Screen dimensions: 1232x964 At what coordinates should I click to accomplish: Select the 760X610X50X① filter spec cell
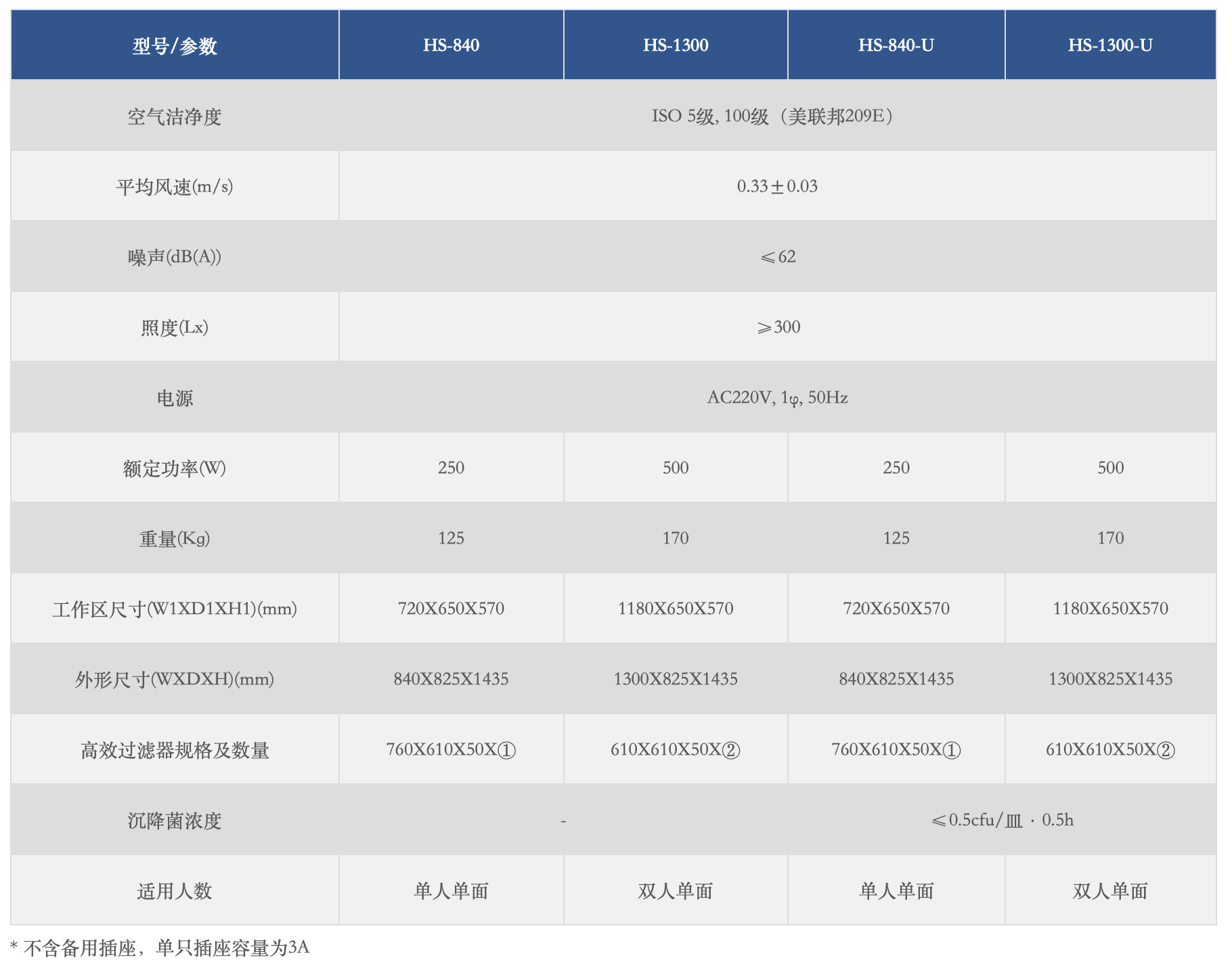click(x=452, y=749)
